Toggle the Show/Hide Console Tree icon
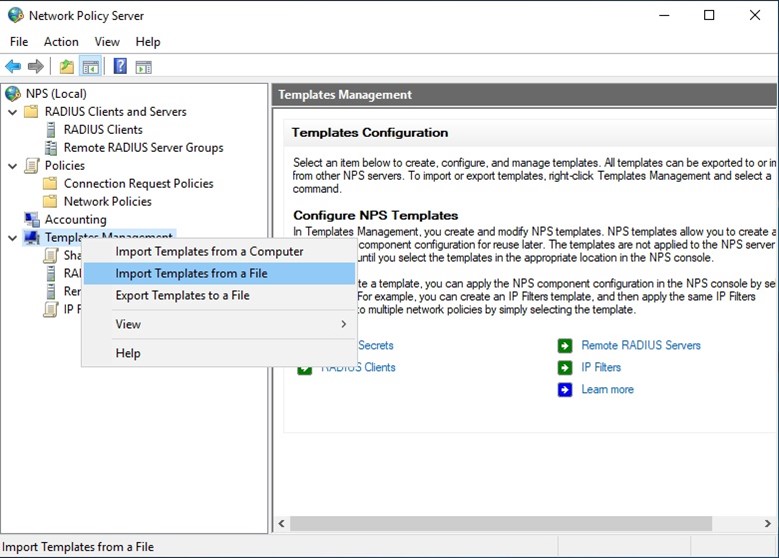The width and height of the screenshot is (779, 558). [x=90, y=67]
